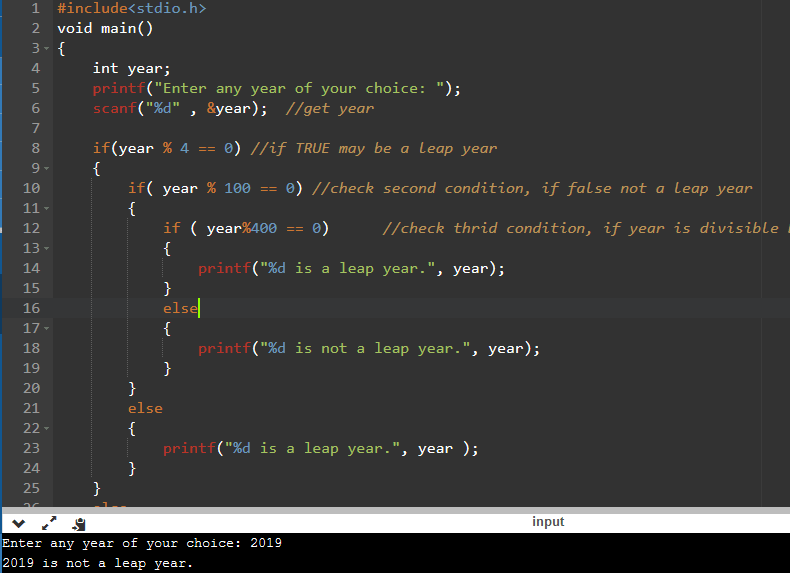Fold the main function at line 3
The height and width of the screenshot is (573, 790).
[46, 48]
